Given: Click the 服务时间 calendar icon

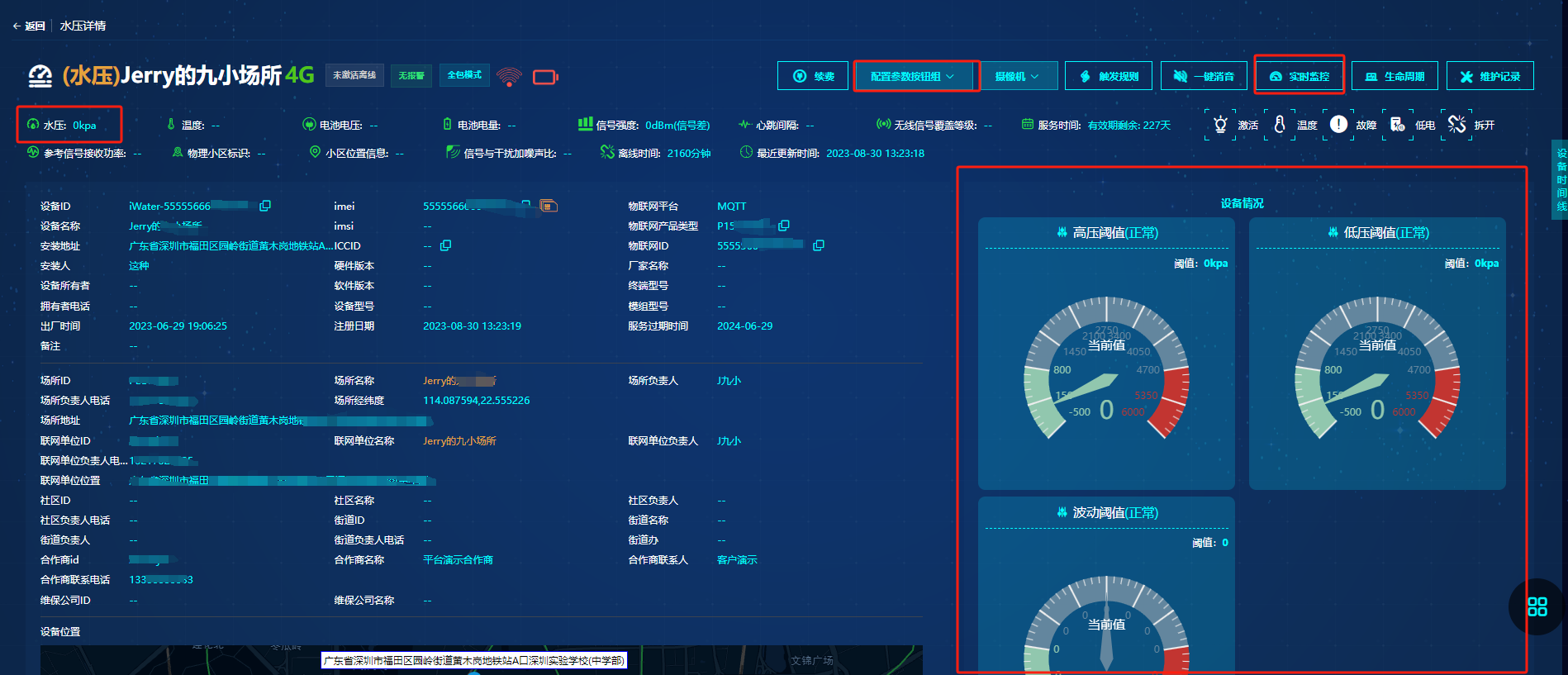Looking at the screenshot, I should (1028, 125).
